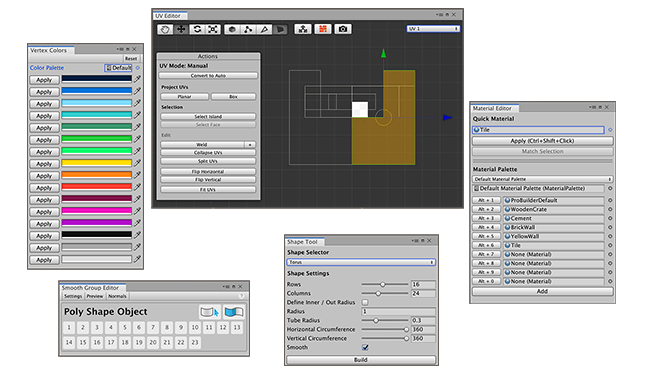
Task: Open Settings in Smooth Group Editor
Action: (73, 296)
